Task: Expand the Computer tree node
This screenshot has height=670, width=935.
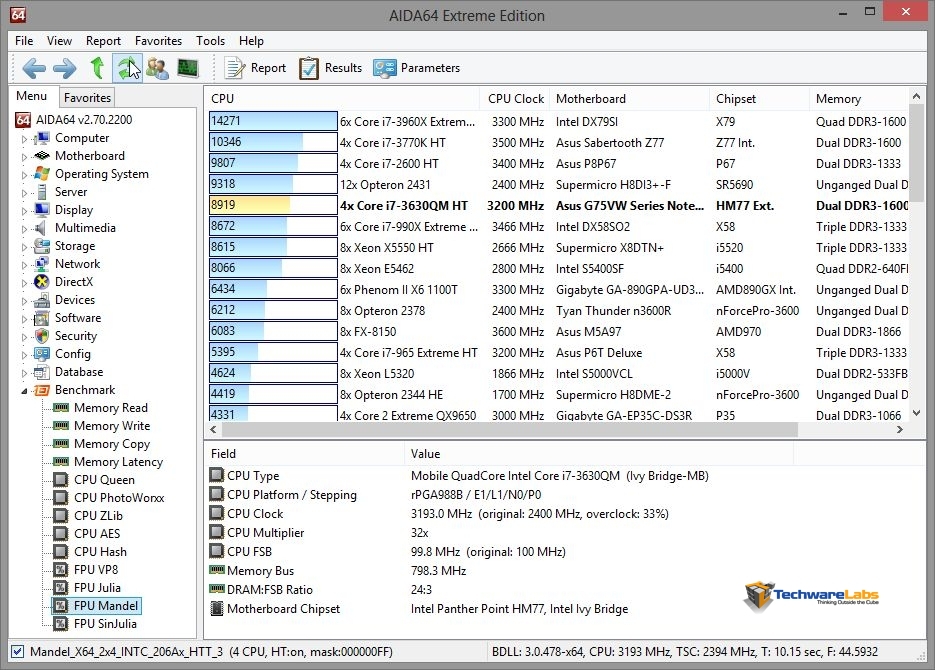Action: [24, 139]
